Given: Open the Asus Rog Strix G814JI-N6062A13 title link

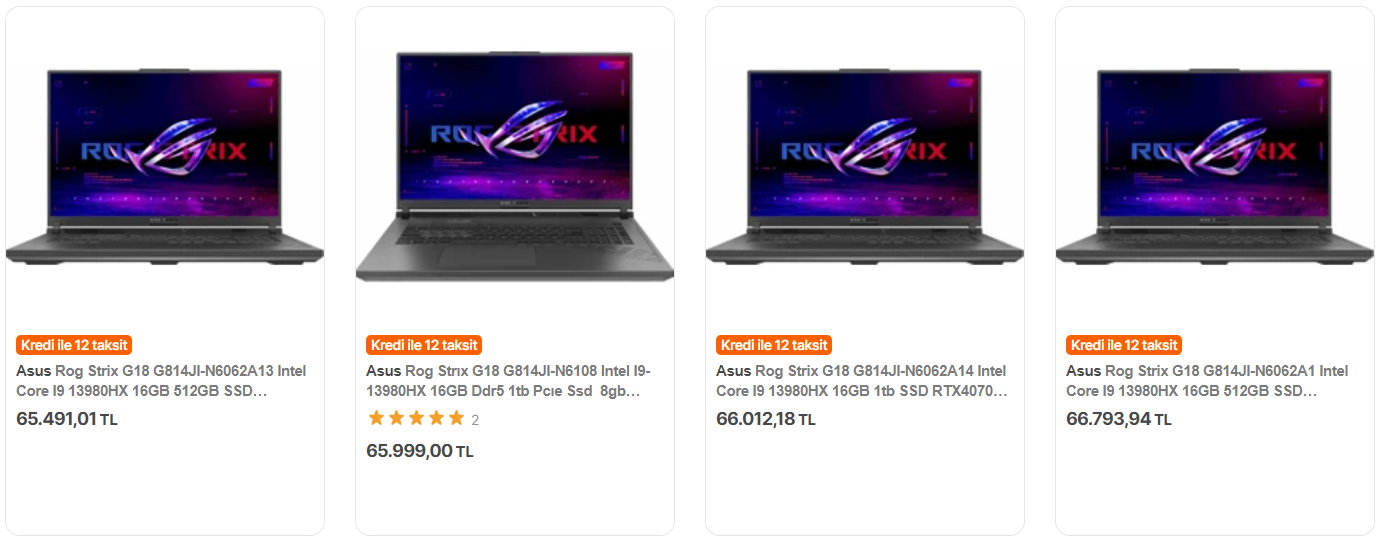Looking at the screenshot, I should tap(162, 381).
